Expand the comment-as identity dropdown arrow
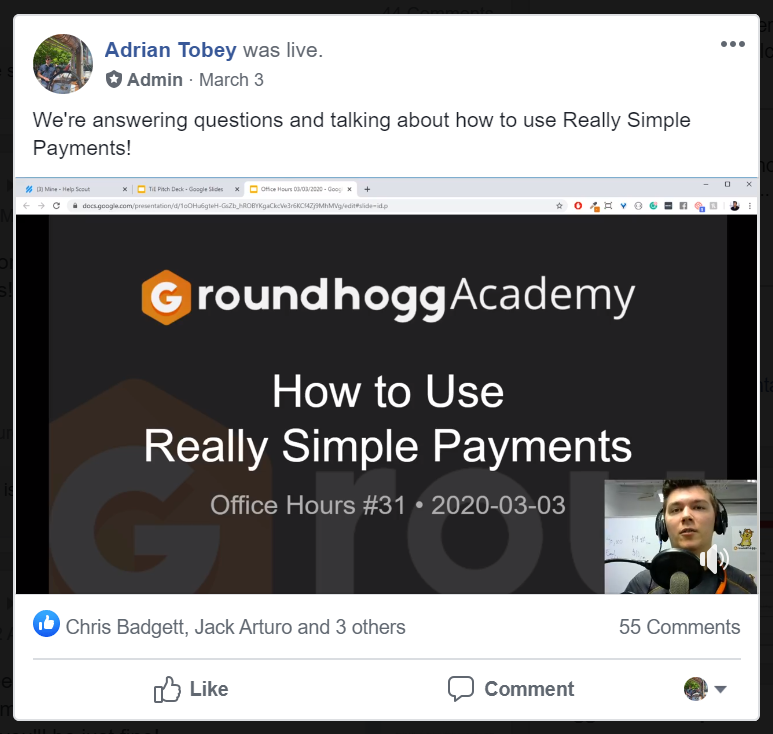This screenshot has height=734, width=773. [720, 689]
